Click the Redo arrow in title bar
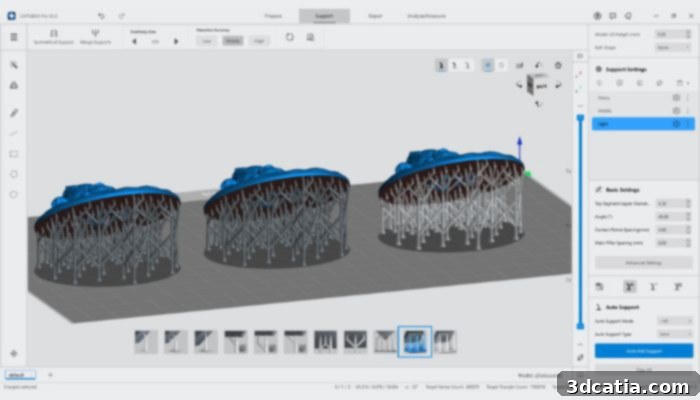 pos(122,16)
